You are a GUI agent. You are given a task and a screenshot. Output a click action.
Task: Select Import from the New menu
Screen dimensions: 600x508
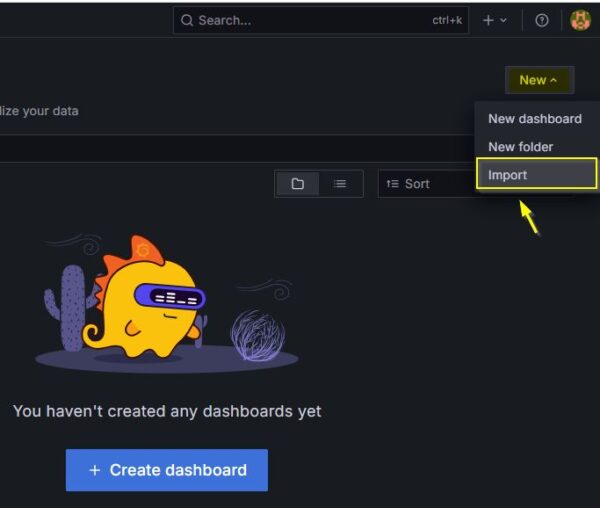(x=536, y=174)
